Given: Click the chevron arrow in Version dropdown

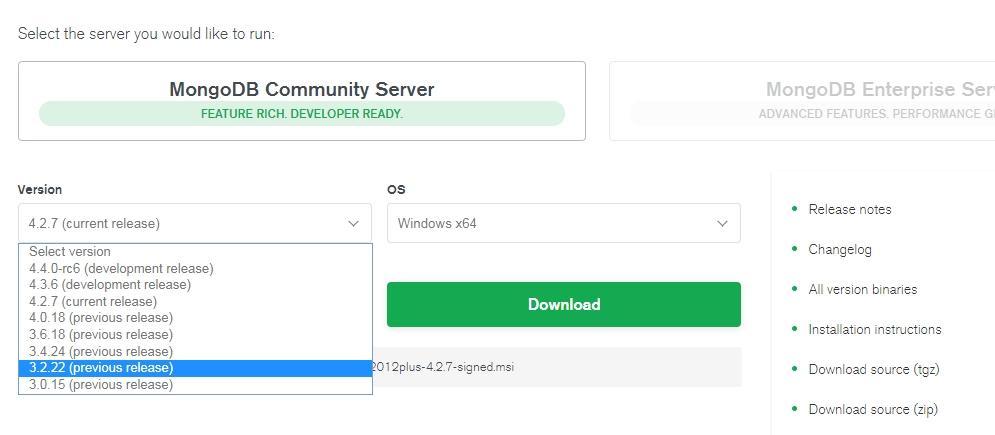Looking at the screenshot, I should click(x=353, y=223).
